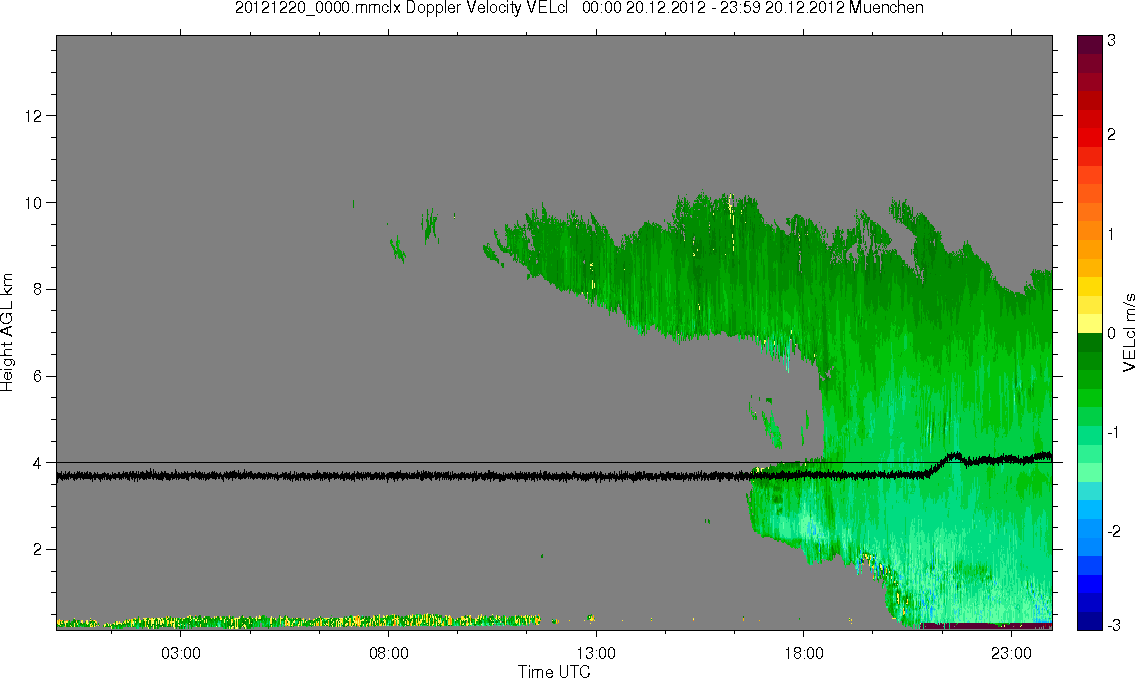Click the plot title text at top
1135x678 pixels.
tap(579, 8)
